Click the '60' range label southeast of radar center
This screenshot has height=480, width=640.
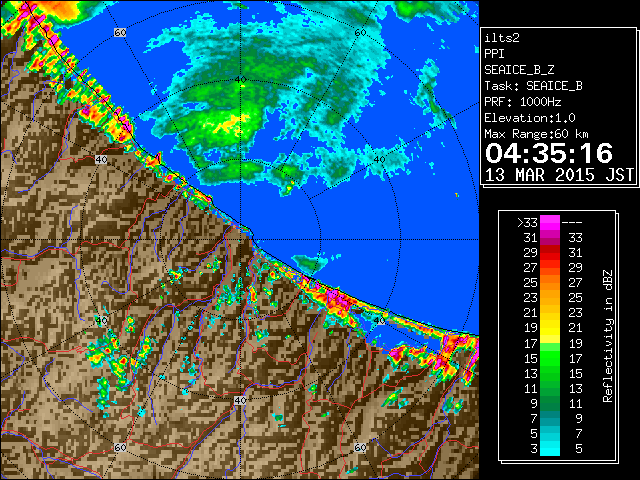(x=360, y=448)
